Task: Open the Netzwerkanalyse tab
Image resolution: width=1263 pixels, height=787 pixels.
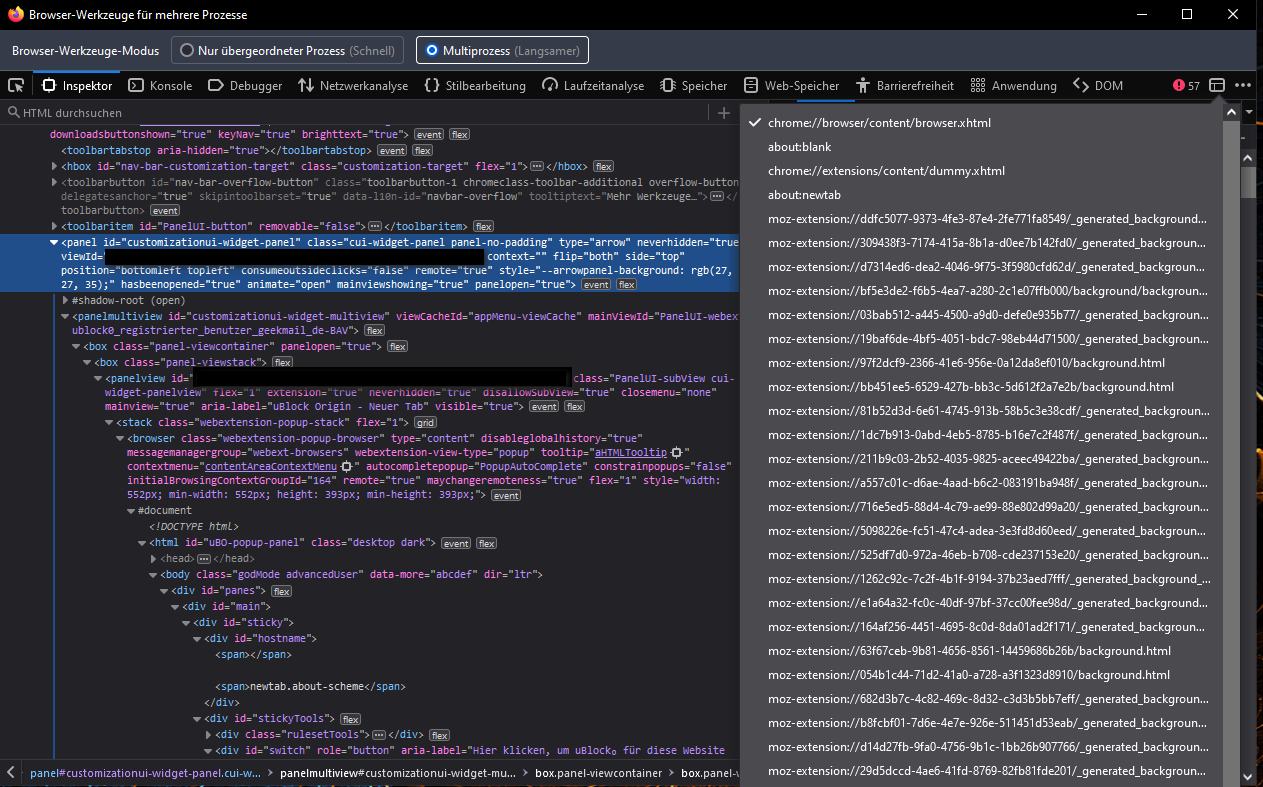Action: 353,86
